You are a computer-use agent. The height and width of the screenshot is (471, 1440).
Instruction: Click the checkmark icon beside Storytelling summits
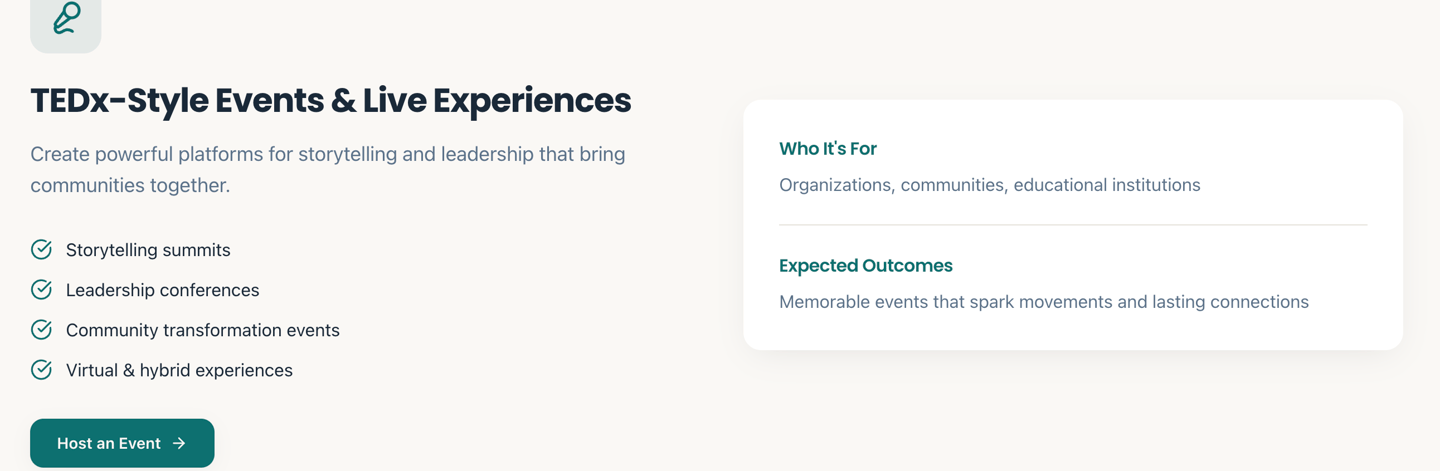point(41,250)
